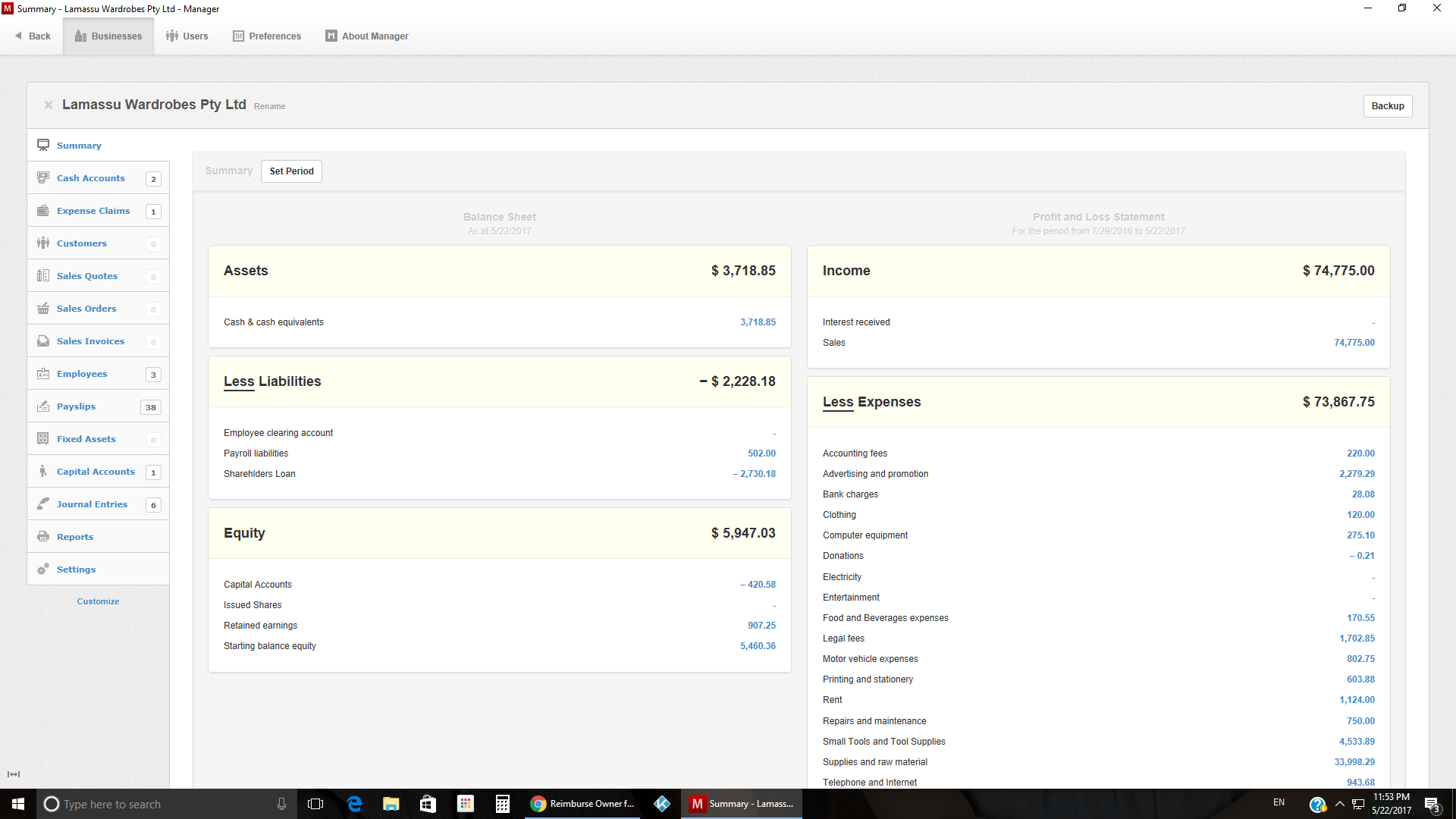Collapse the sidebar with bottom-left arrow icon
1456x819 pixels.
pyautogui.click(x=14, y=774)
